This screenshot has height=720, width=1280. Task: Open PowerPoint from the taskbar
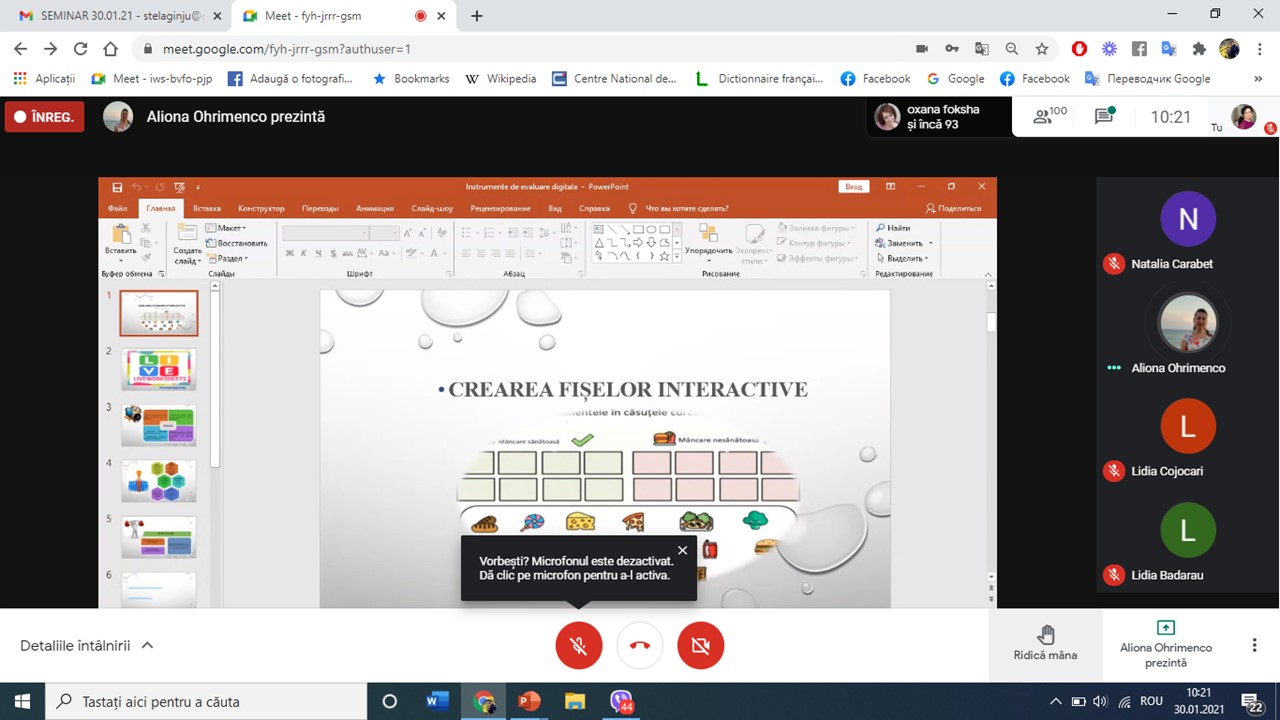click(x=529, y=701)
